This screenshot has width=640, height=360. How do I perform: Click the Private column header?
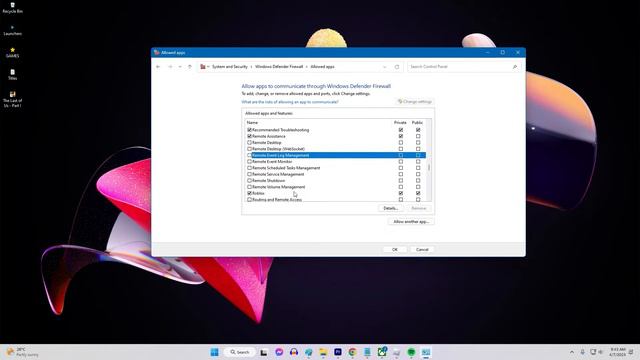400,122
